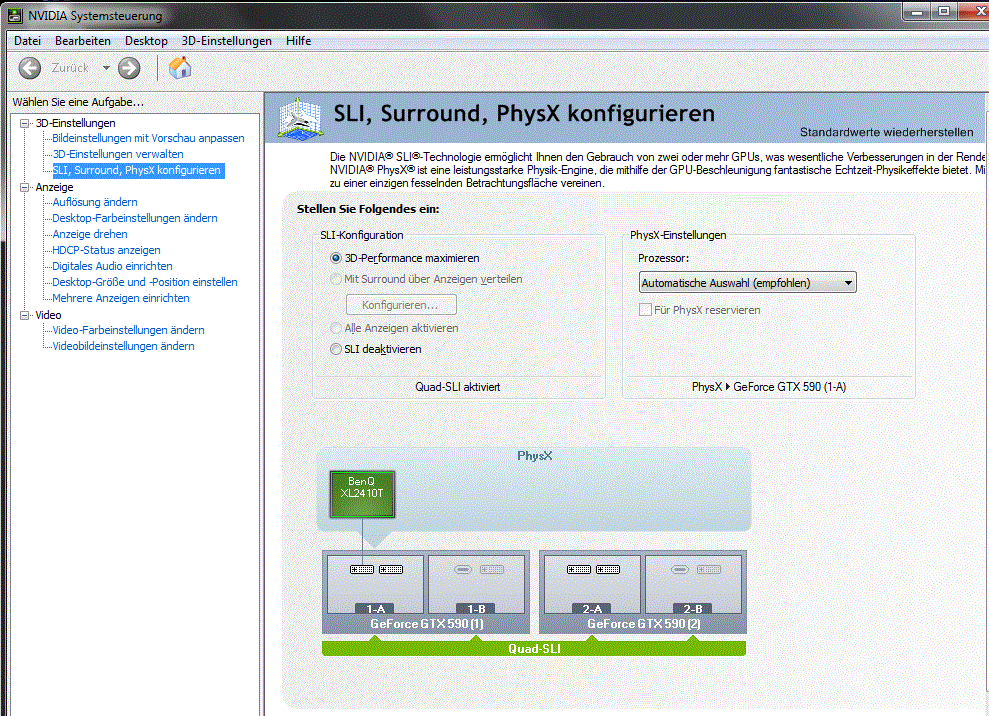Click GPU 1-A connector block
The image size is (989, 716).
(375, 584)
